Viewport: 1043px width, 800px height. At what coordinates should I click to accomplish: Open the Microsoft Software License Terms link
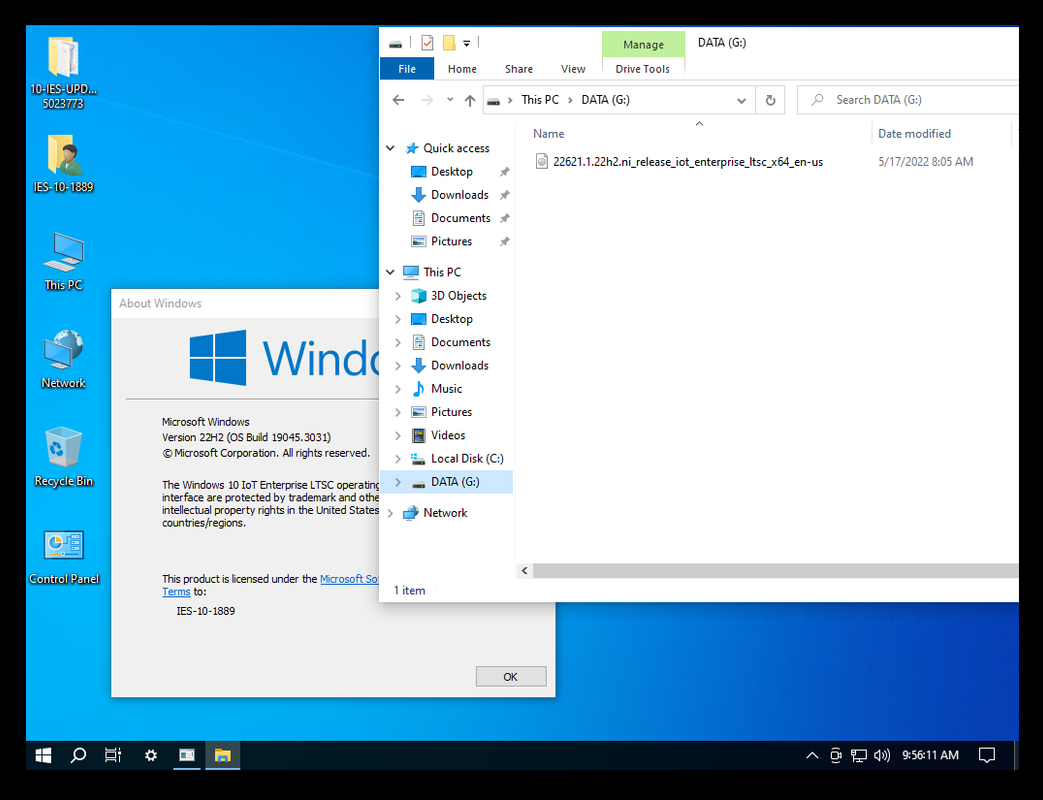349,579
